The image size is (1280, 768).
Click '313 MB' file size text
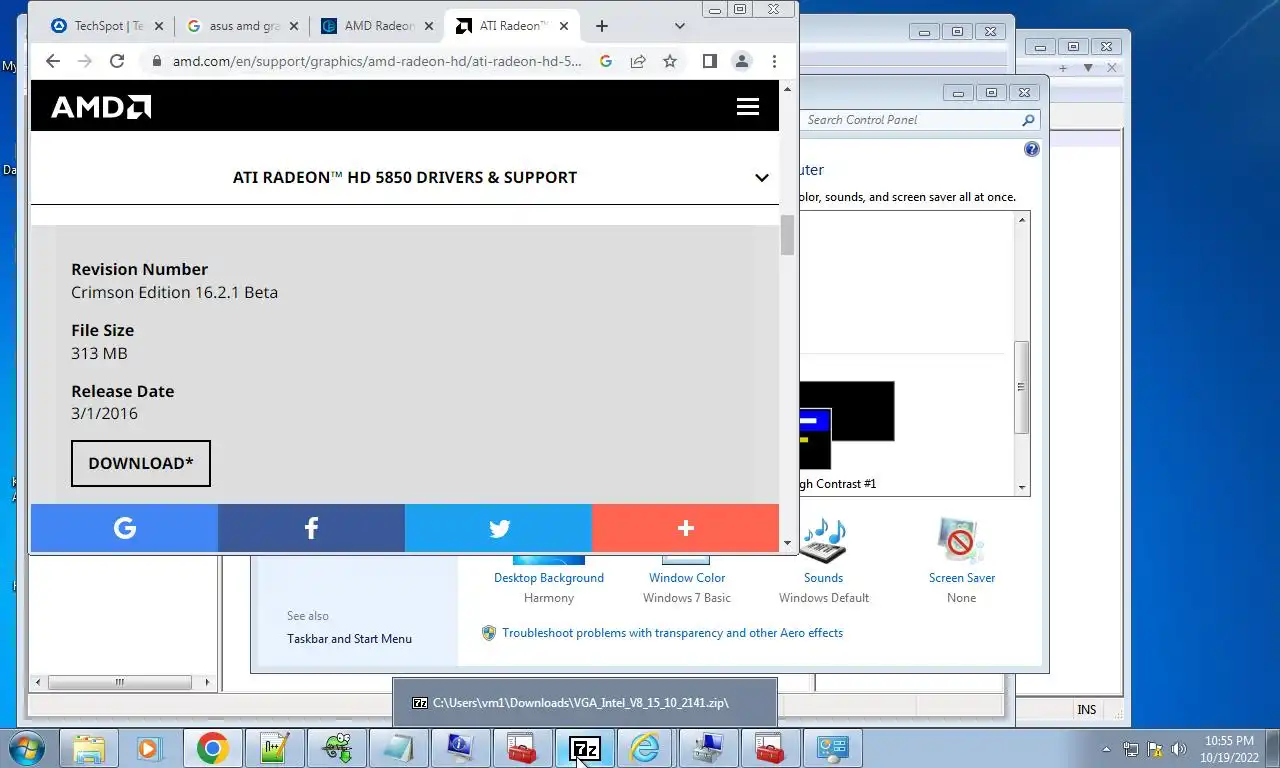[99, 353]
